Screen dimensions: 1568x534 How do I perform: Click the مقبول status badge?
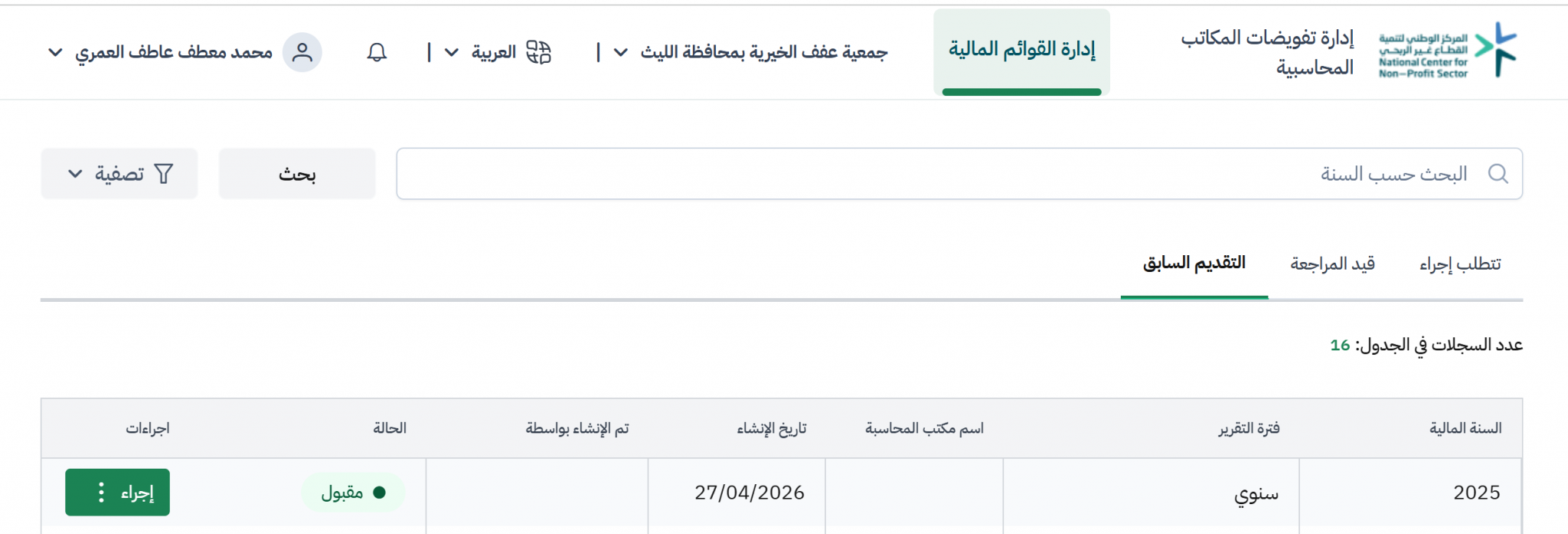coord(353,492)
